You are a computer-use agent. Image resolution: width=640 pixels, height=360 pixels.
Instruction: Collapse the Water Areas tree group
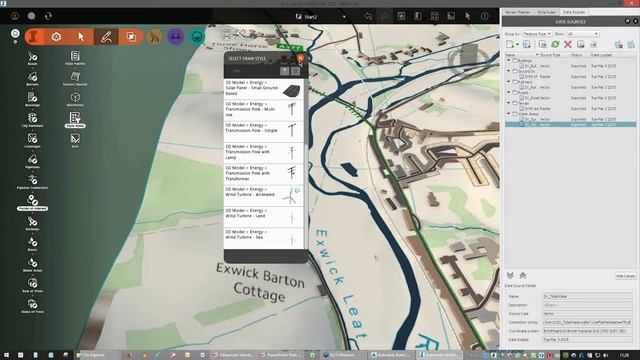pyautogui.click(x=509, y=114)
